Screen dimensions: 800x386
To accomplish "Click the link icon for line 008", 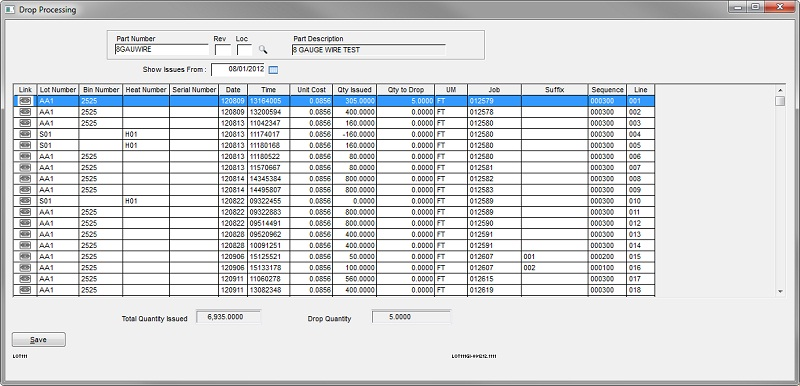I will tap(25, 178).
